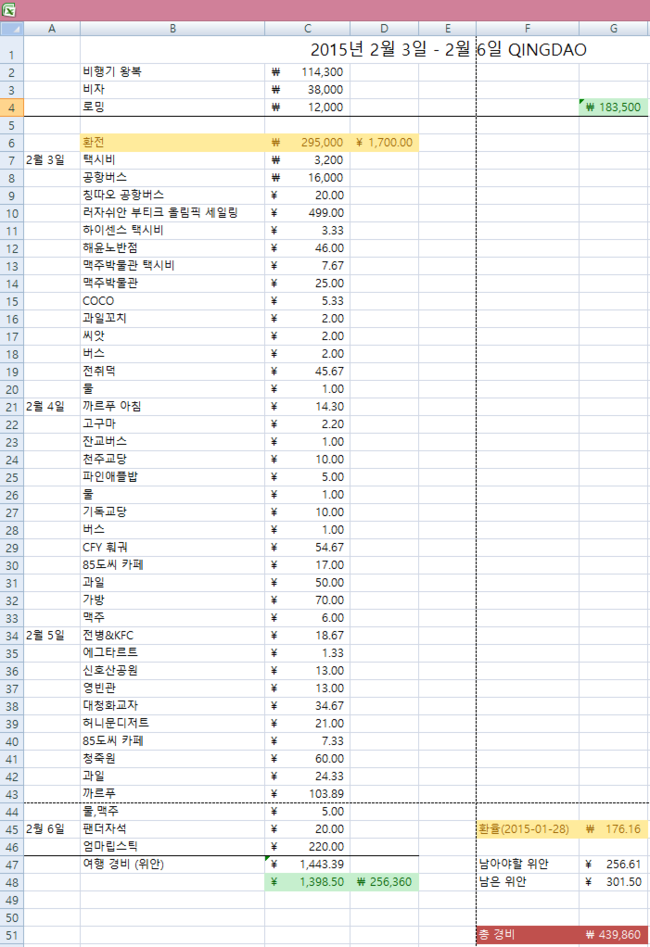Click the Excel icon in title bar
The width and height of the screenshot is (650, 947).
[x=8, y=10]
